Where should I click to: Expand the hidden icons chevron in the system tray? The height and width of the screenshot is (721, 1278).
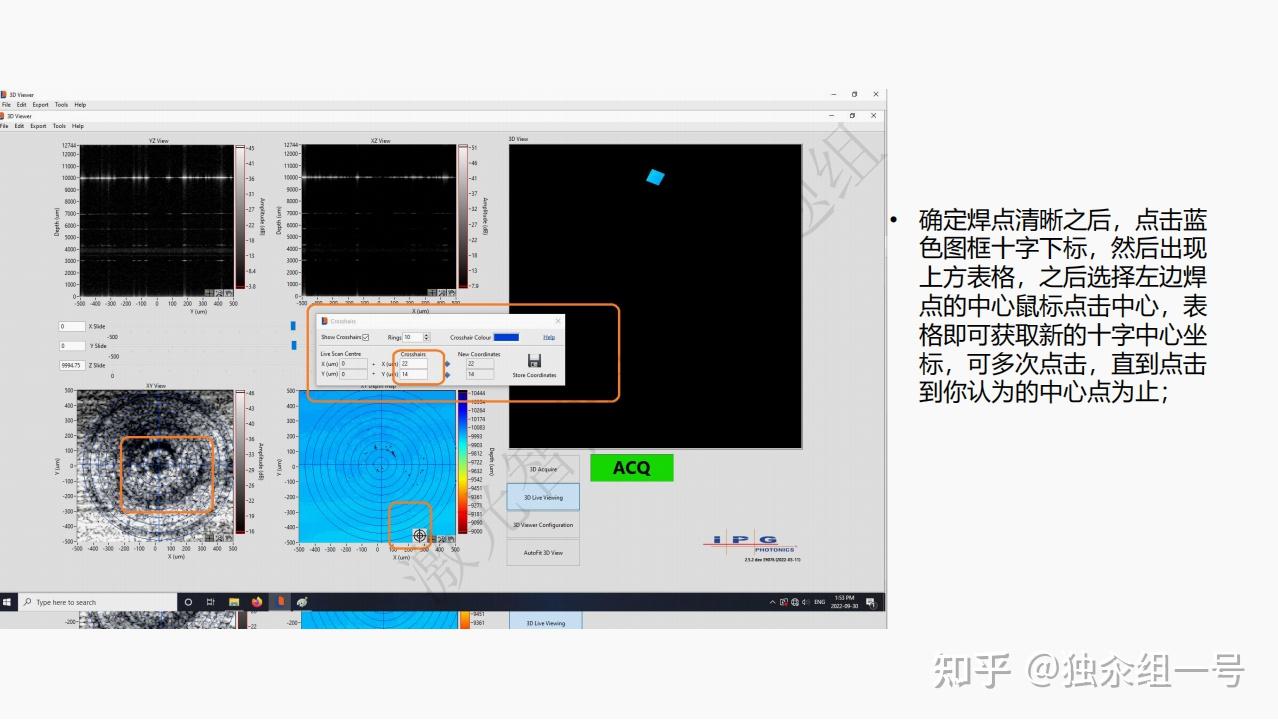(x=770, y=602)
